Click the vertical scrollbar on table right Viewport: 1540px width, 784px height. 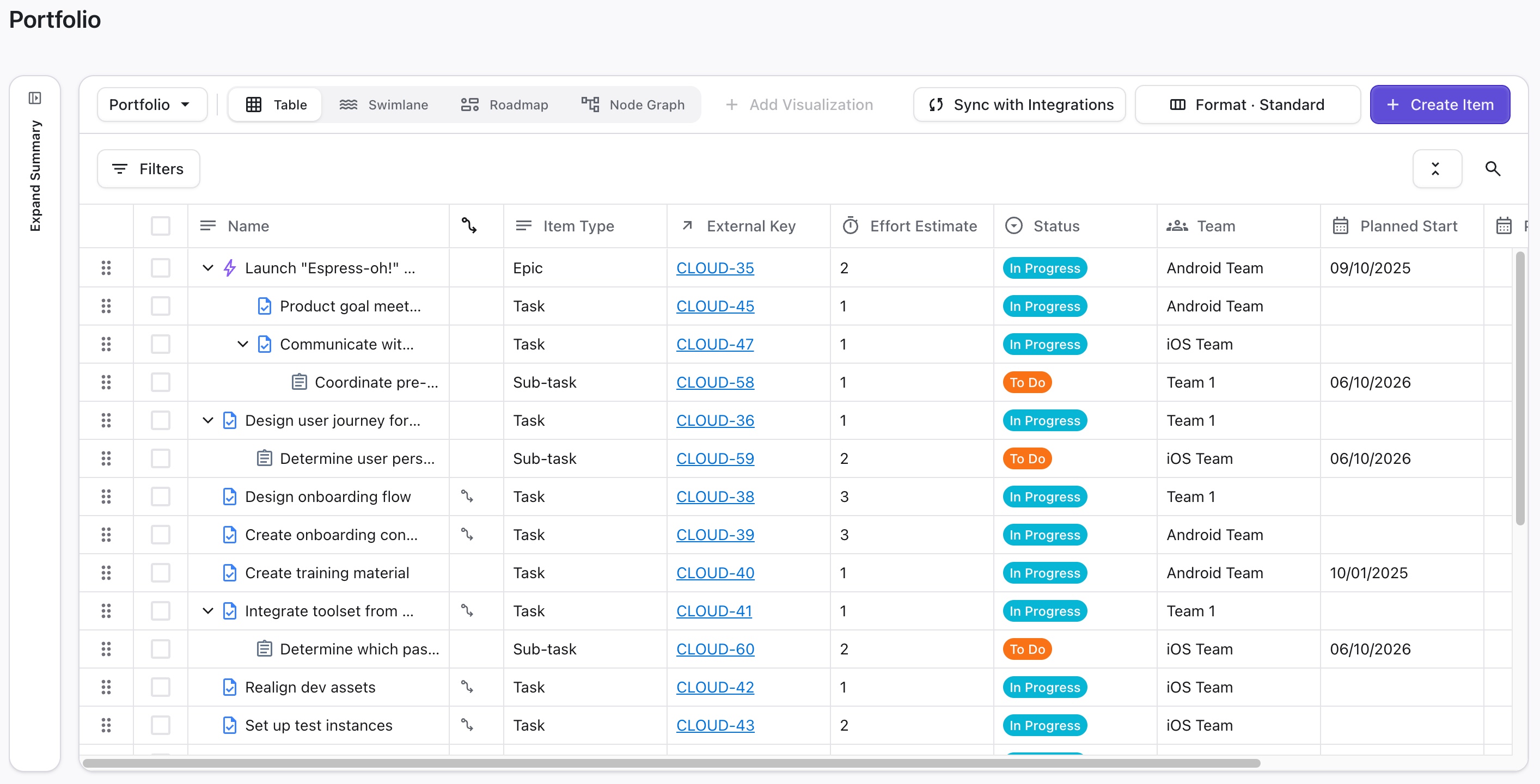[x=1520, y=388]
